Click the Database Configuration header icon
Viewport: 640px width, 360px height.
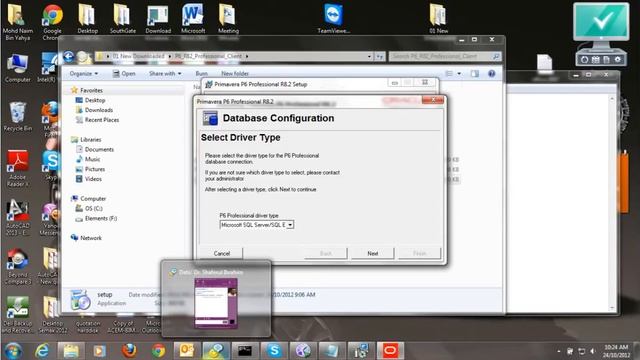(210, 118)
